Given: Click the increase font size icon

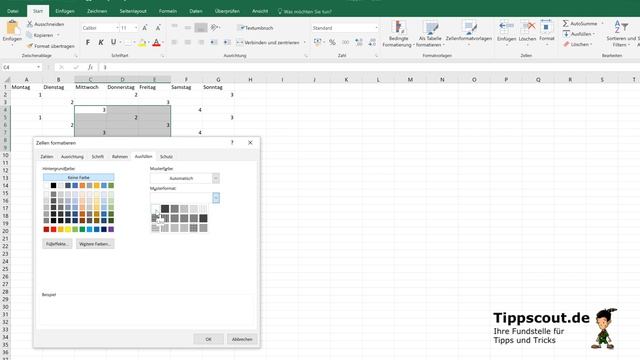Looking at the screenshot, I should 145,28.
